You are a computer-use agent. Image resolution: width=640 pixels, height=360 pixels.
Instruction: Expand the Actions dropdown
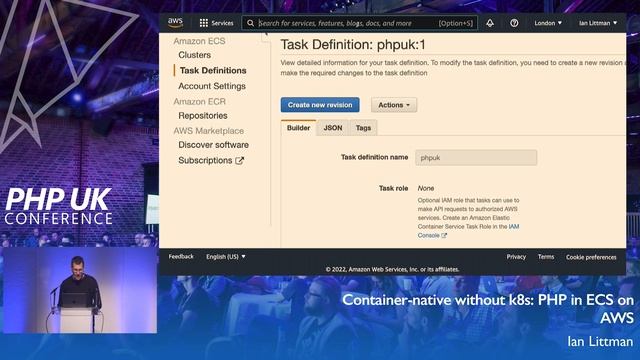394,105
